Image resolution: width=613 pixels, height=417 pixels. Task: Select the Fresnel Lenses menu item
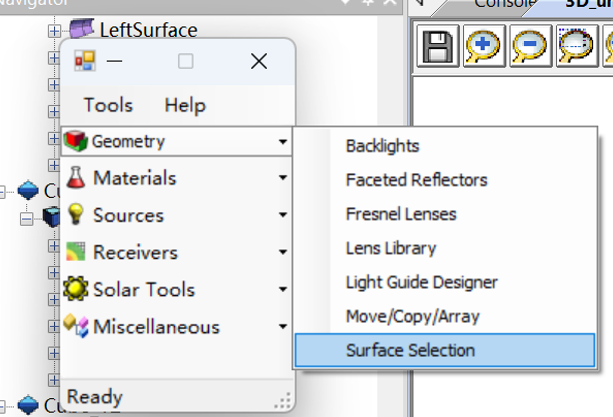coord(400,214)
